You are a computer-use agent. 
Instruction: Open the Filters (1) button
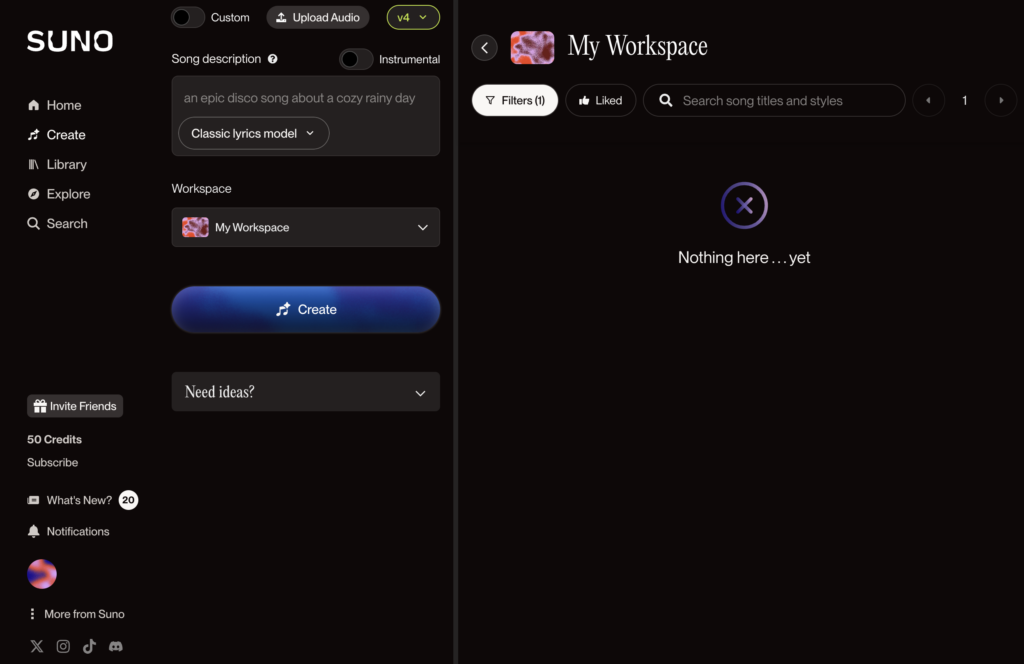pos(515,101)
